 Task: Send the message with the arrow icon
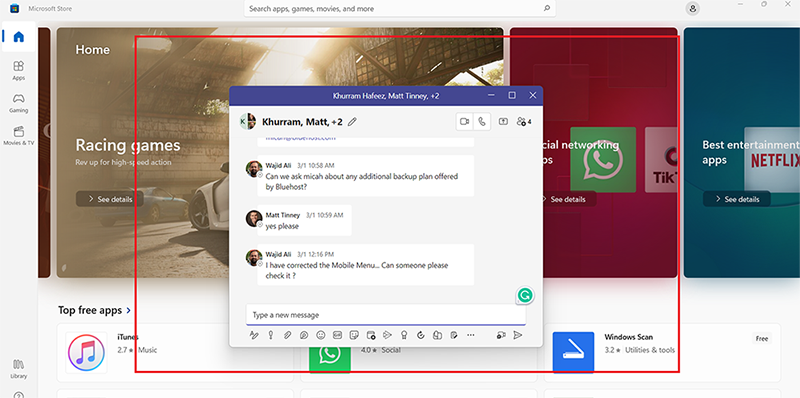pyautogui.click(x=518, y=335)
